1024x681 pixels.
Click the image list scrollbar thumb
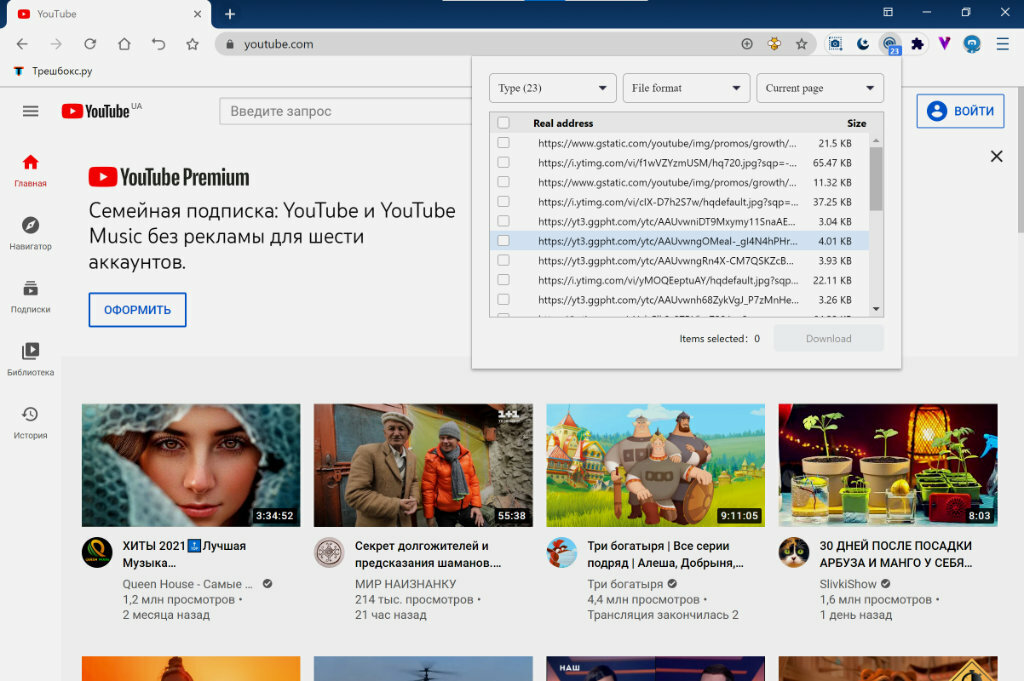[x=876, y=178]
